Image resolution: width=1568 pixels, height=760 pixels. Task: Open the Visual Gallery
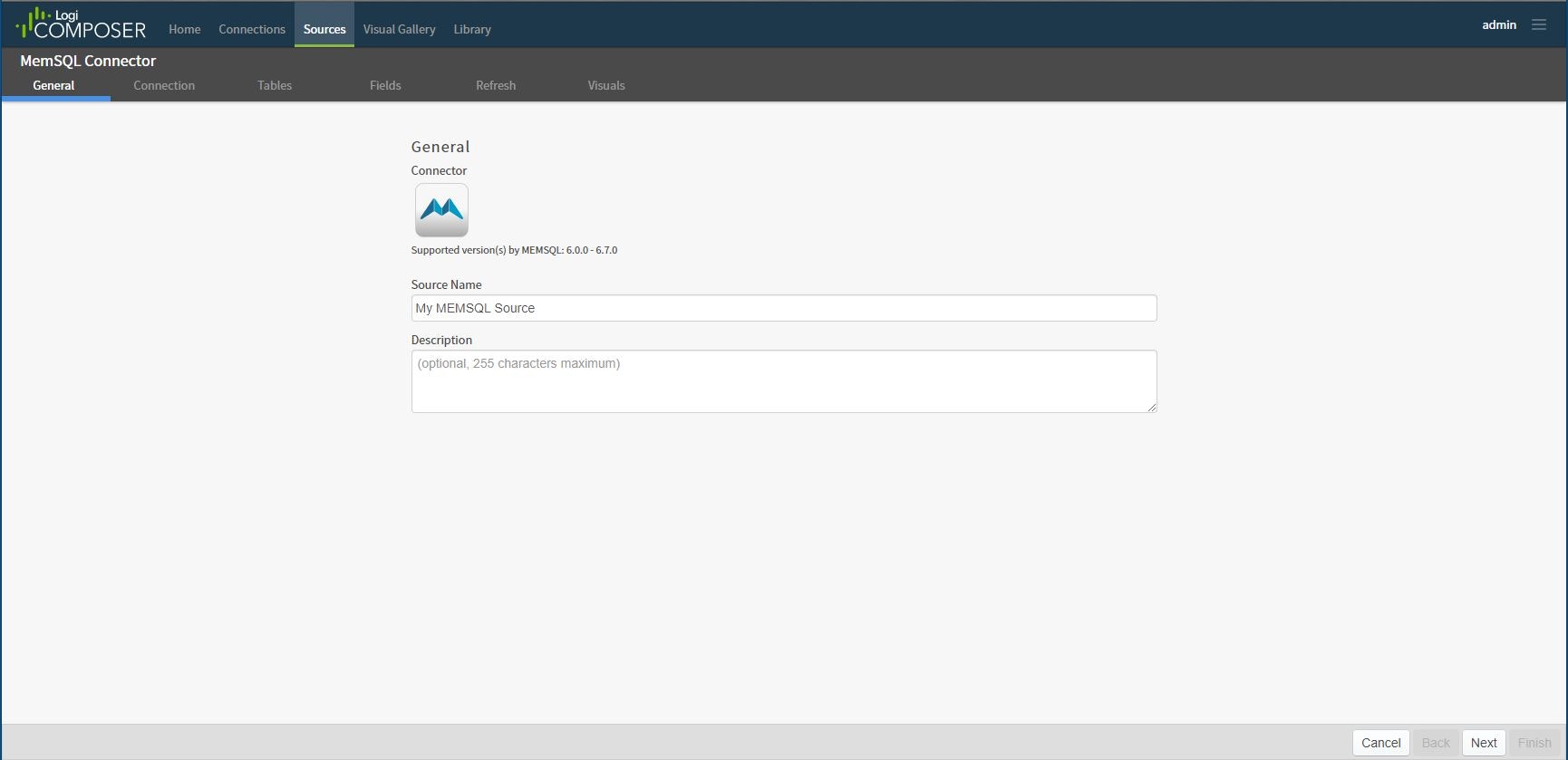[400, 29]
